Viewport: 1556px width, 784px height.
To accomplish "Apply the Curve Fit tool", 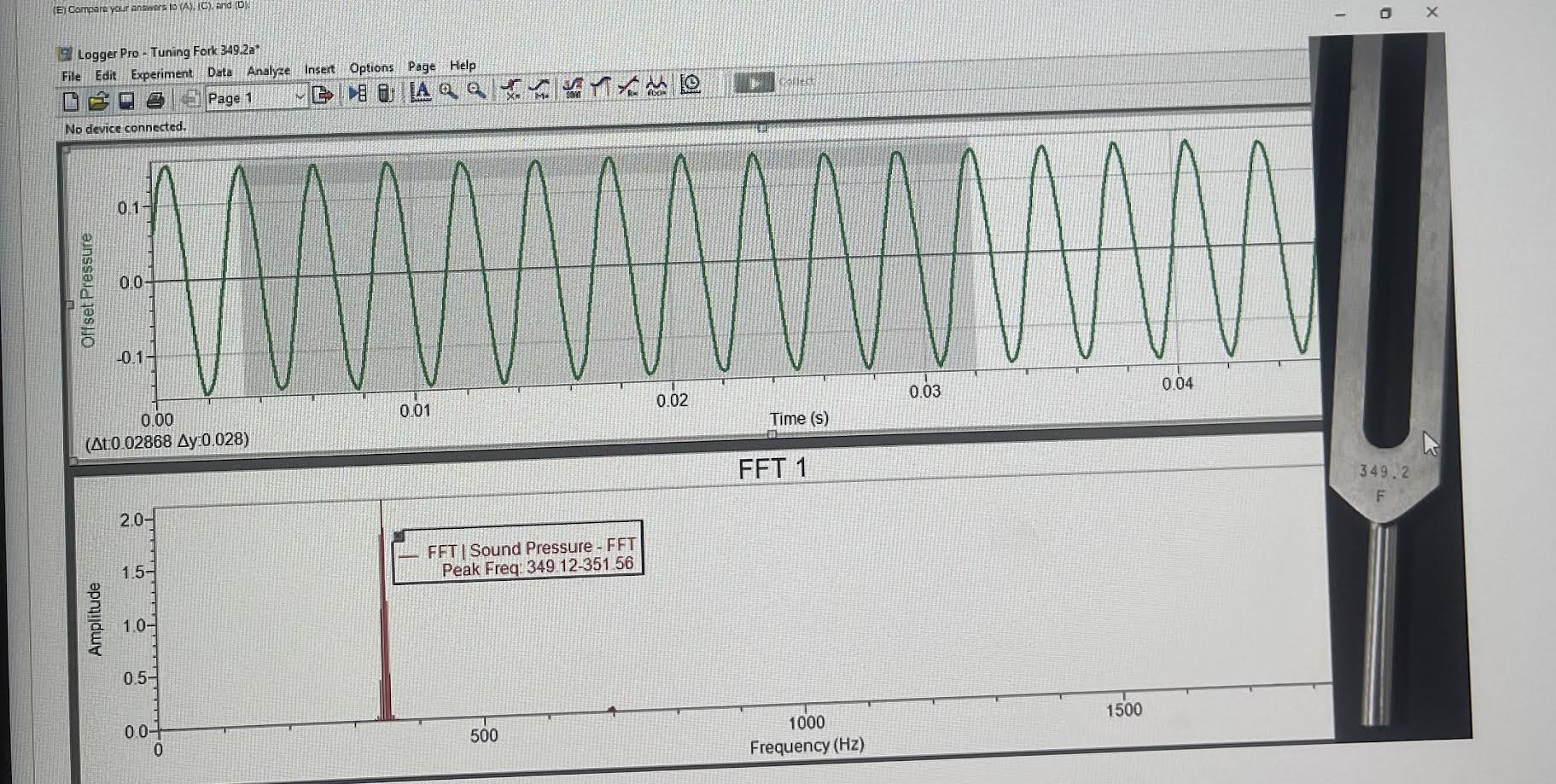I will (x=629, y=87).
